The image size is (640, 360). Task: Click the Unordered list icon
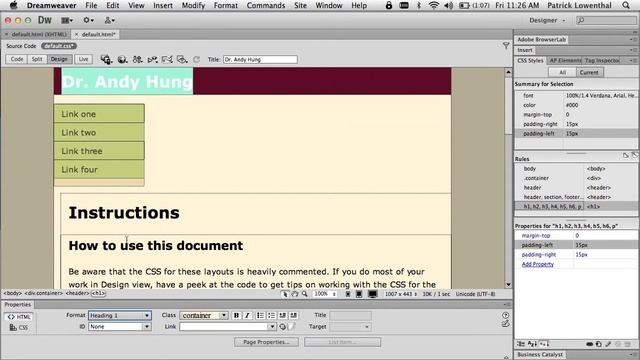pos(260,315)
